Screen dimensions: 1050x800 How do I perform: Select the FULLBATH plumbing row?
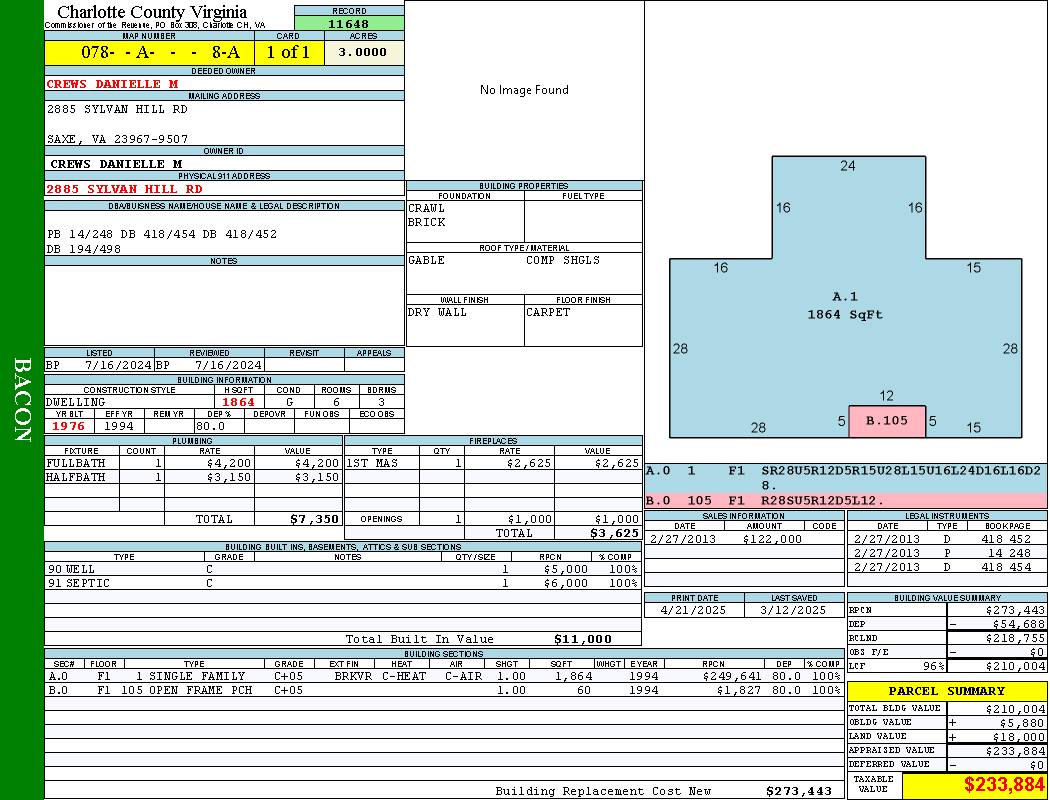click(x=193, y=463)
